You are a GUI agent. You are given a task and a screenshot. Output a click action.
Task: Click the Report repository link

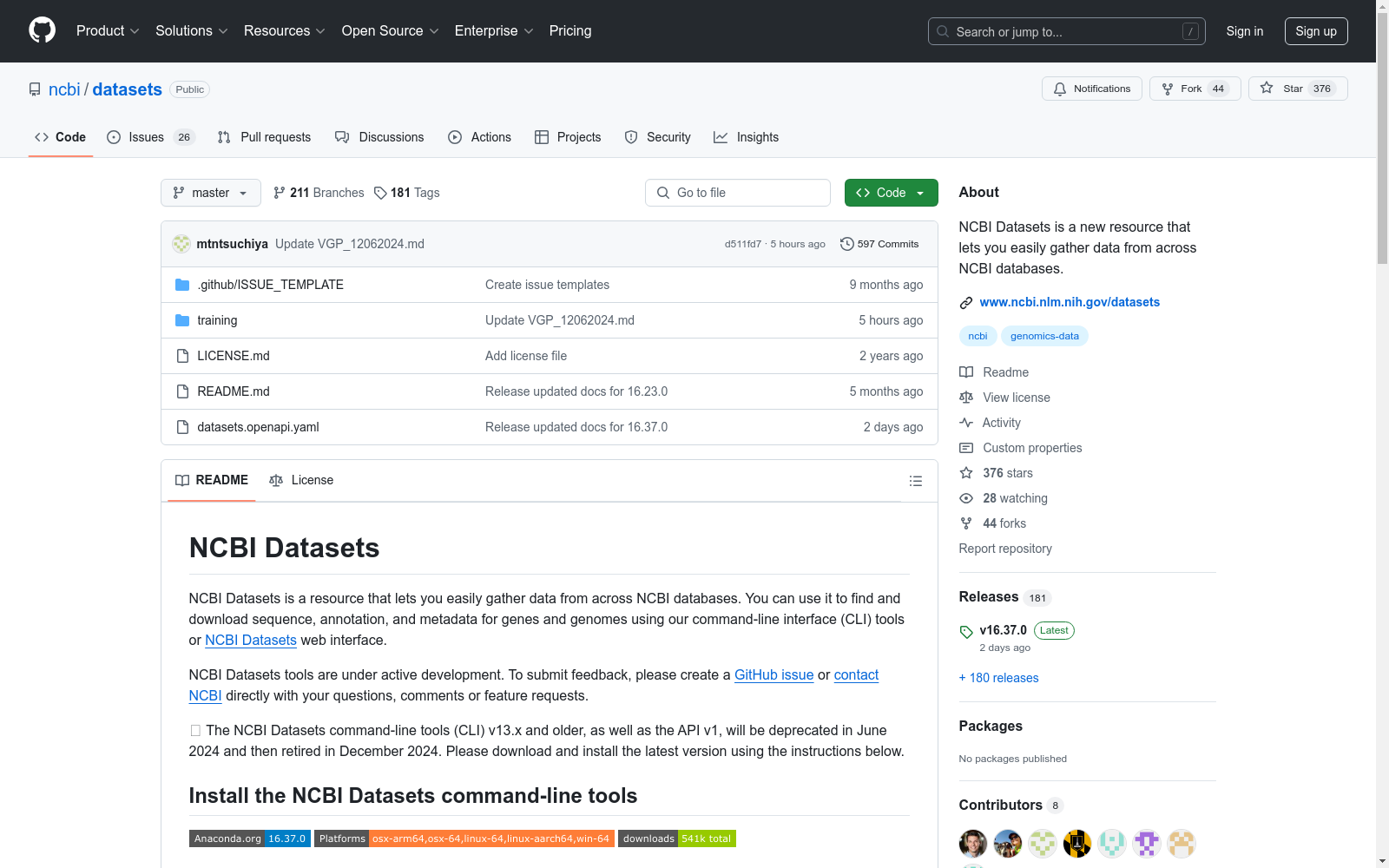coord(1005,549)
